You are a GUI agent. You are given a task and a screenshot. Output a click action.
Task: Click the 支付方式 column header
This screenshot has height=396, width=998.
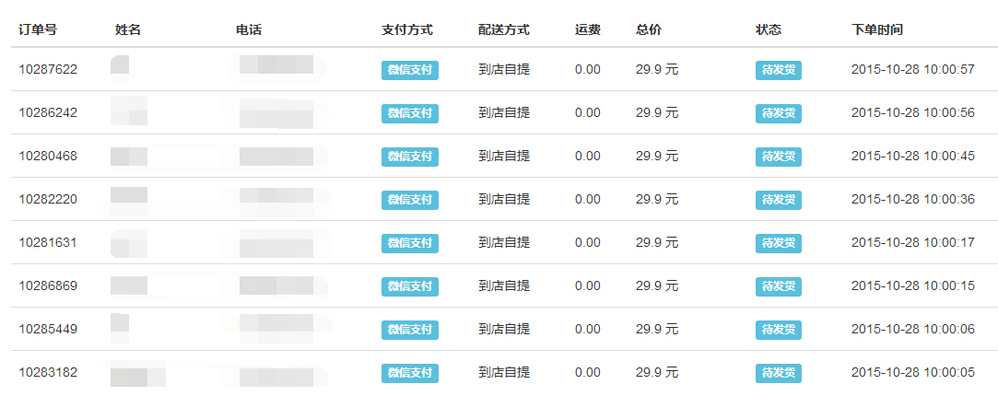tap(407, 30)
